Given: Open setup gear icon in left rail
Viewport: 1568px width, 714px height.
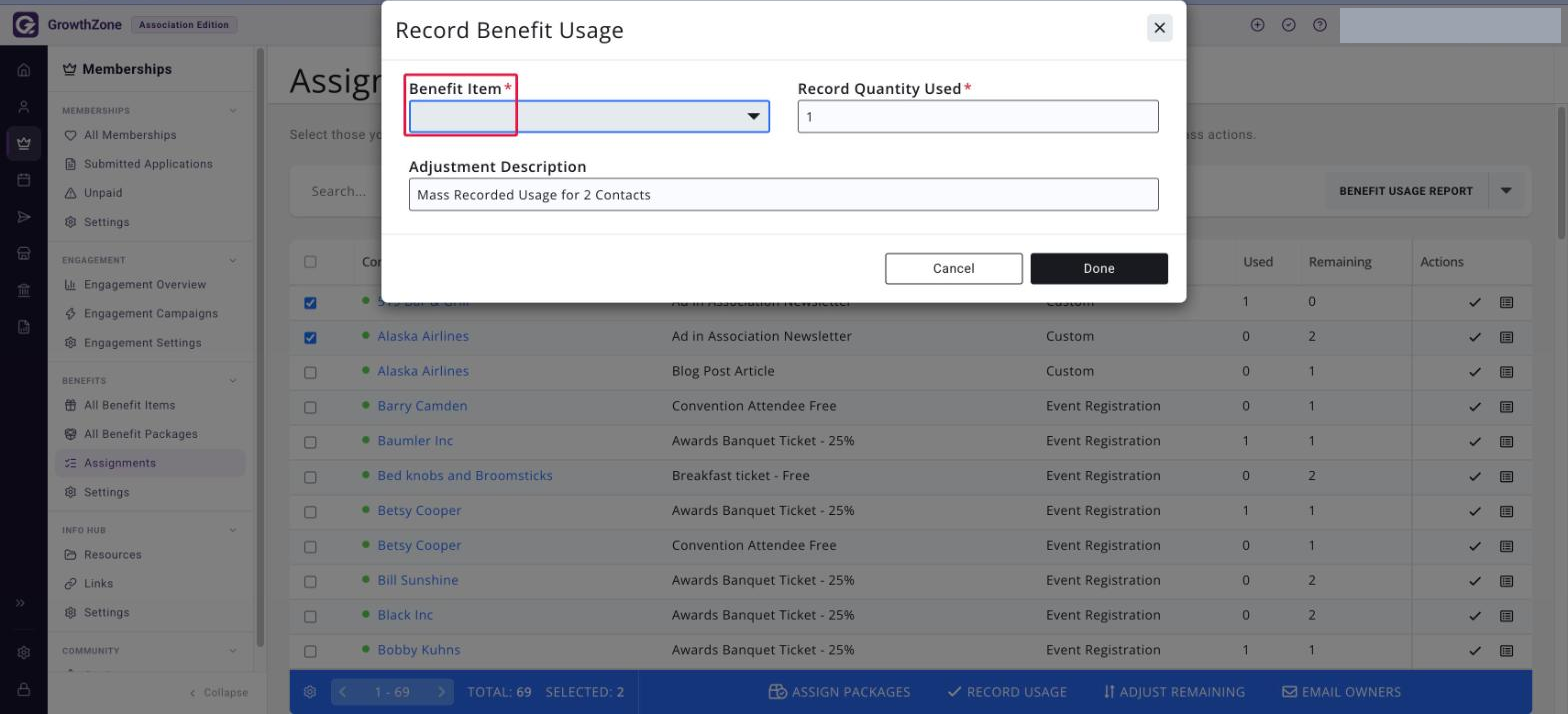Looking at the screenshot, I should click(x=24, y=653).
